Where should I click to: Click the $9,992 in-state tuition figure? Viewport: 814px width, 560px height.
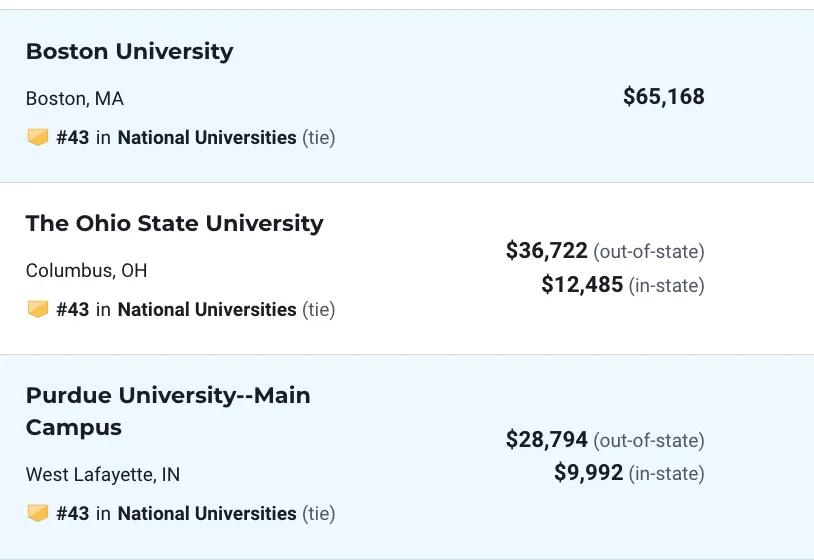pos(588,473)
